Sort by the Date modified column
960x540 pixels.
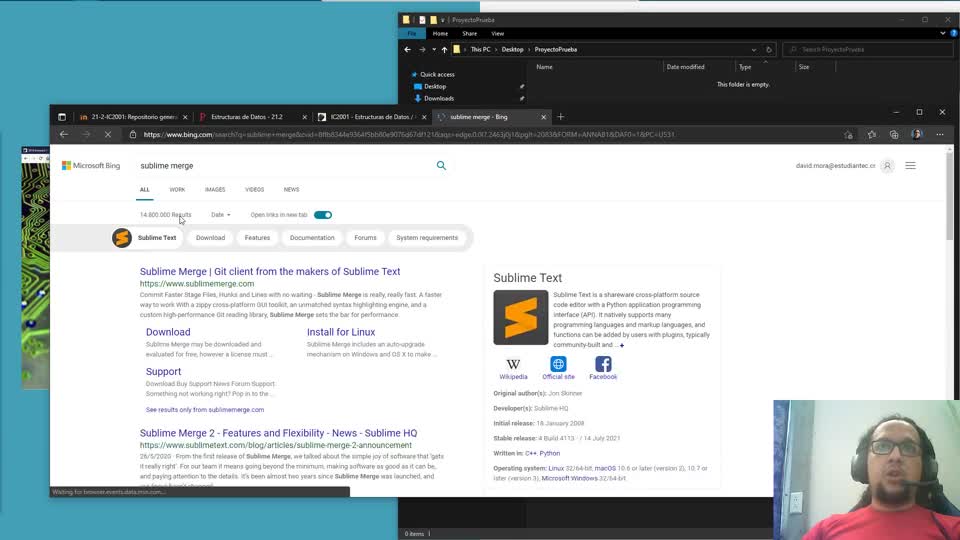click(685, 67)
